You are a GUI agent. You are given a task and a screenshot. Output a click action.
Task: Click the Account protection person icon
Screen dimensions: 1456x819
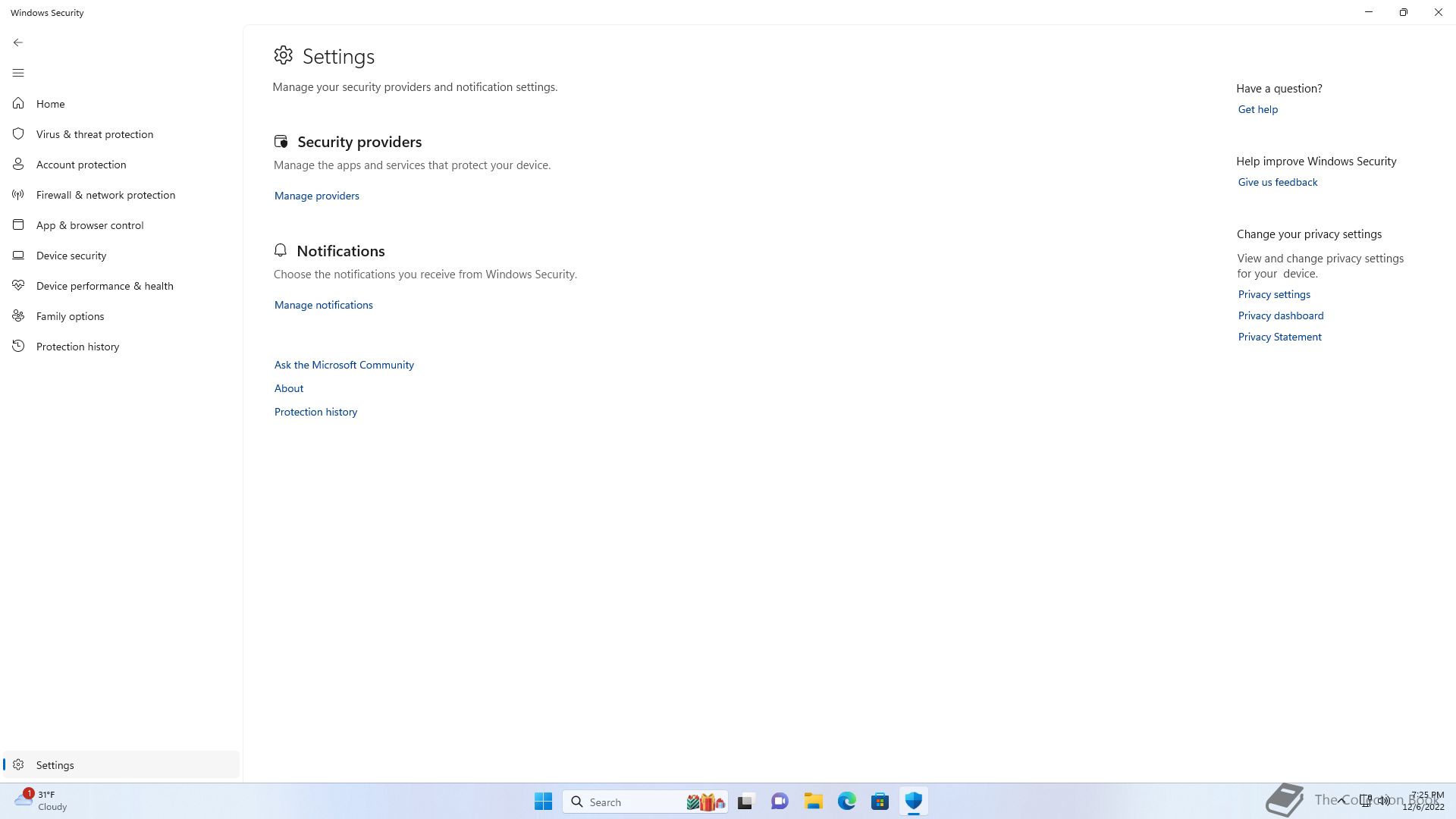pyautogui.click(x=18, y=164)
